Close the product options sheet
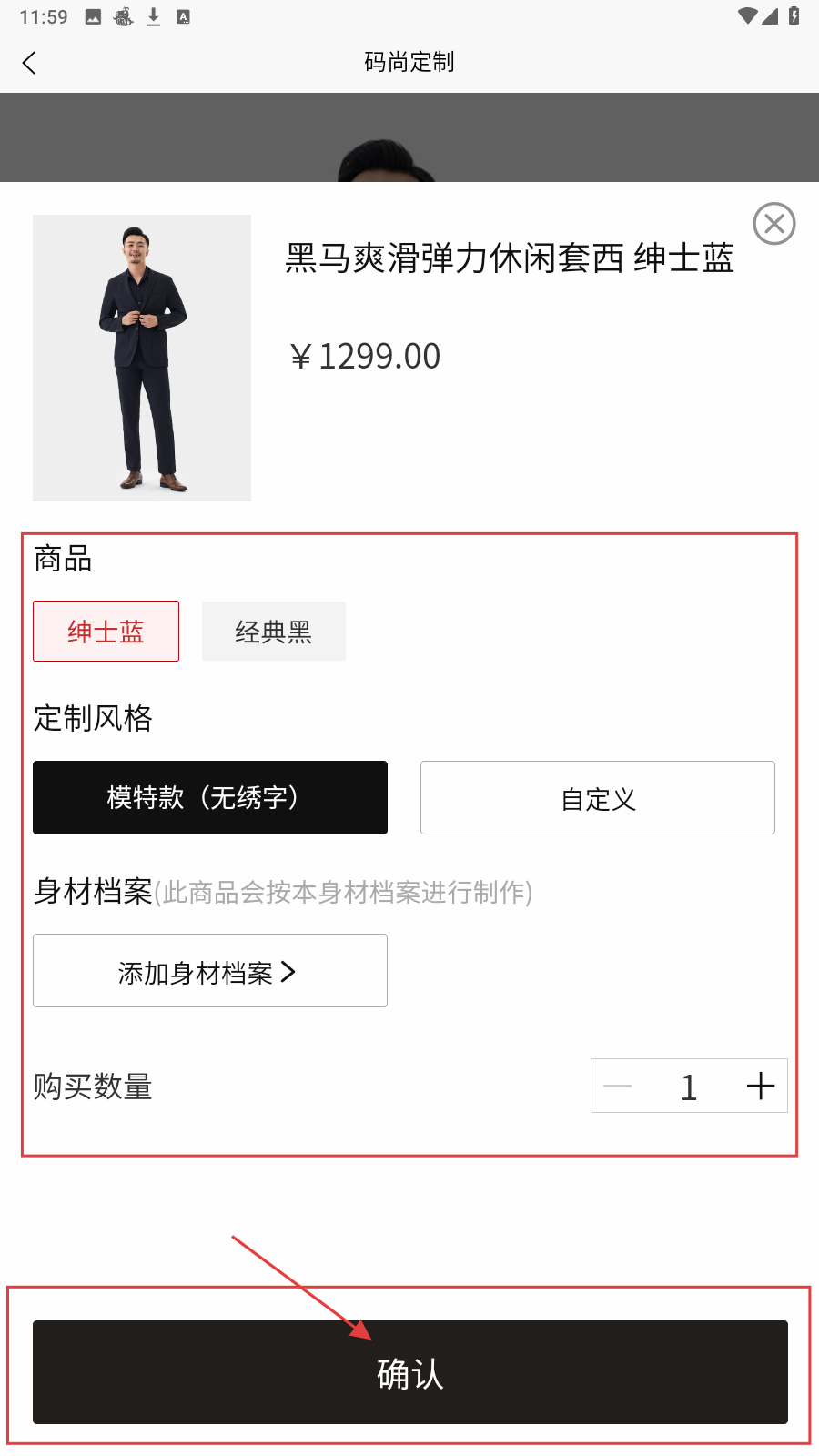The image size is (819, 1456). click(774, 224)
